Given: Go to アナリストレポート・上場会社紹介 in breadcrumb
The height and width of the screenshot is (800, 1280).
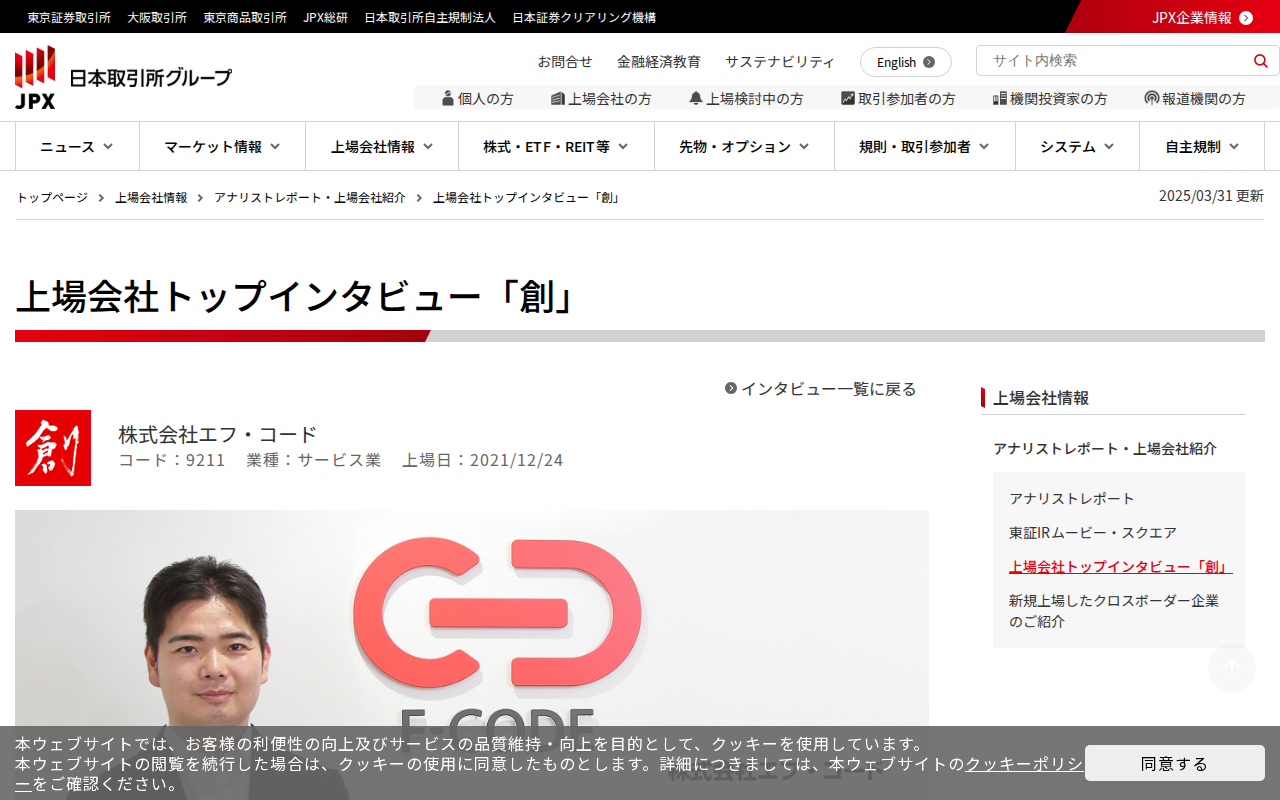Looking at the screenshot, I should coord(310,197).
